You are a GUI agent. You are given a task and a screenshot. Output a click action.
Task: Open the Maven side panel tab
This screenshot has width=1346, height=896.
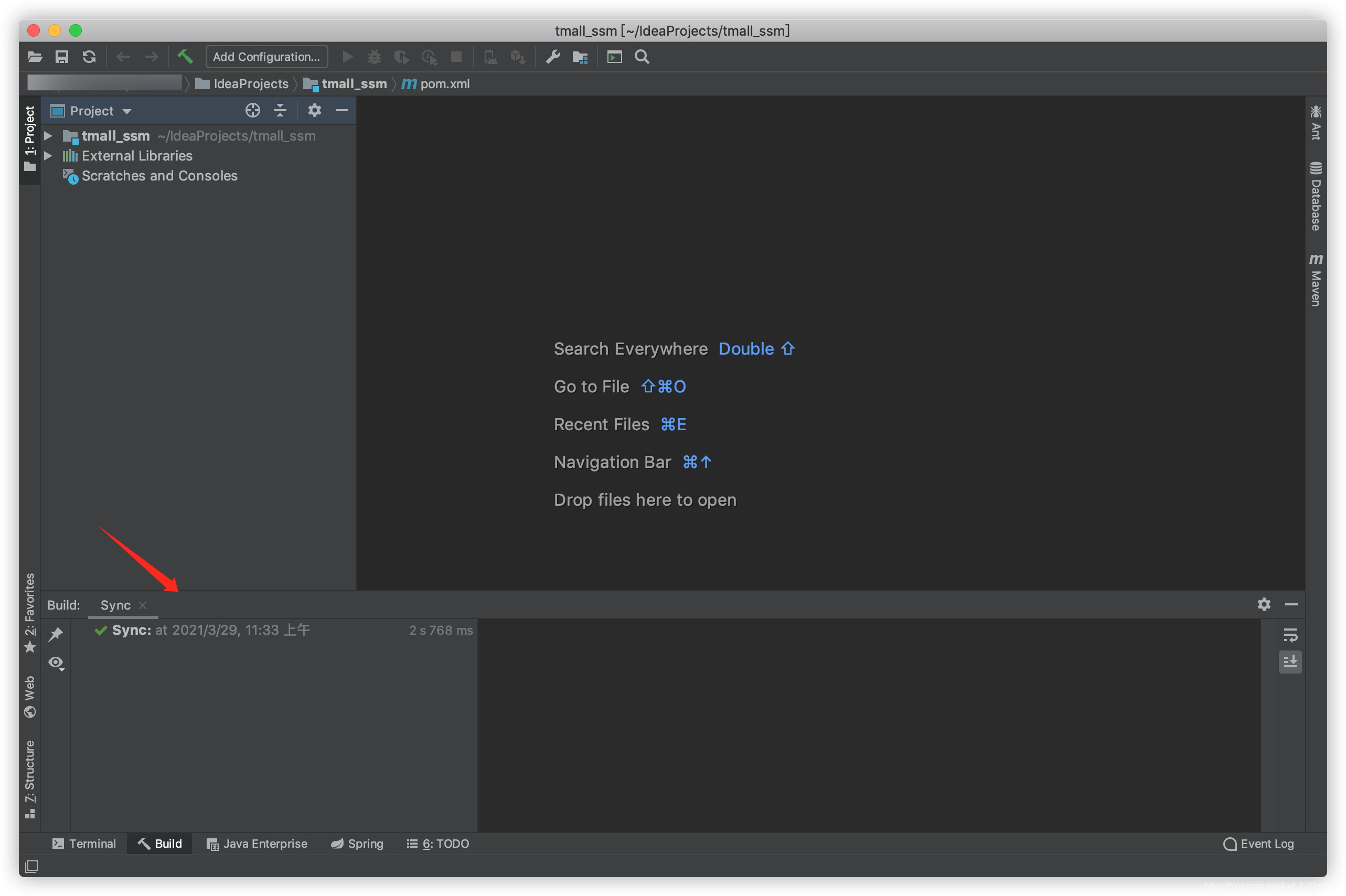coord(1316,280)
